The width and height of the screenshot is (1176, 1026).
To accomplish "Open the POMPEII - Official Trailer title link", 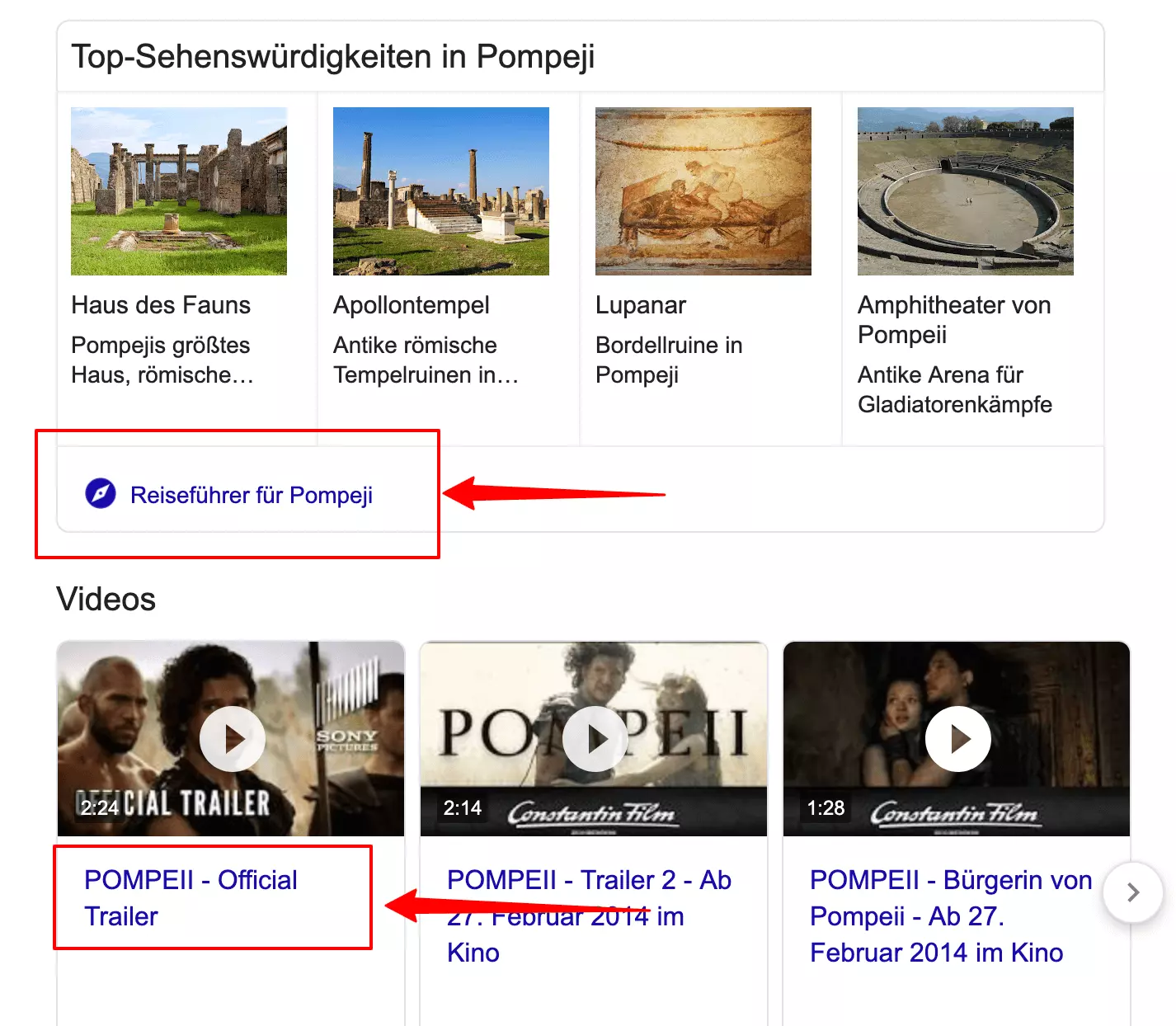I will tap(191, 898).
